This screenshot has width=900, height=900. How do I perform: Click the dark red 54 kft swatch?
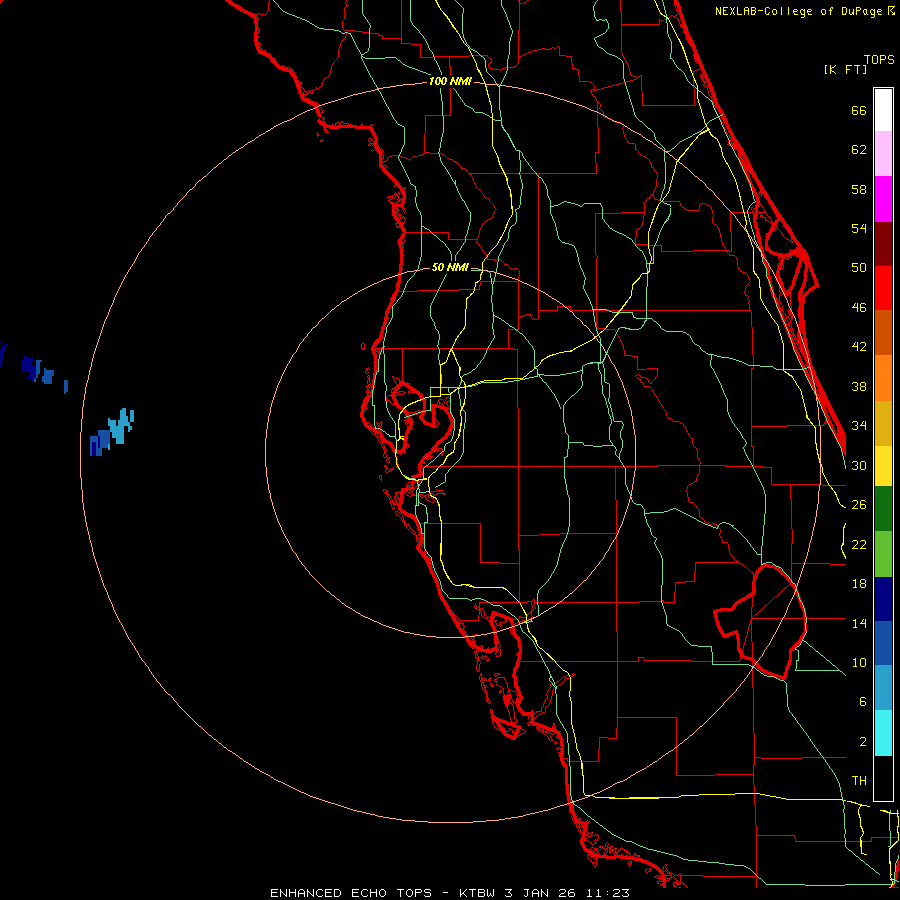click(x=883, y=244)
